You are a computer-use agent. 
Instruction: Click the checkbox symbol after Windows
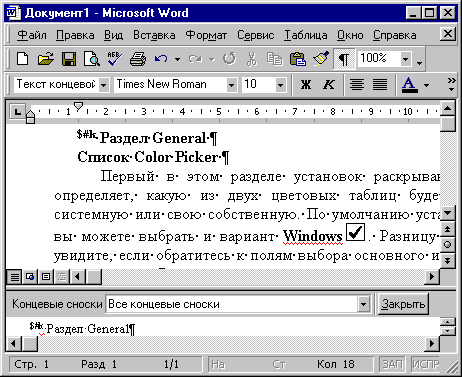355,233
